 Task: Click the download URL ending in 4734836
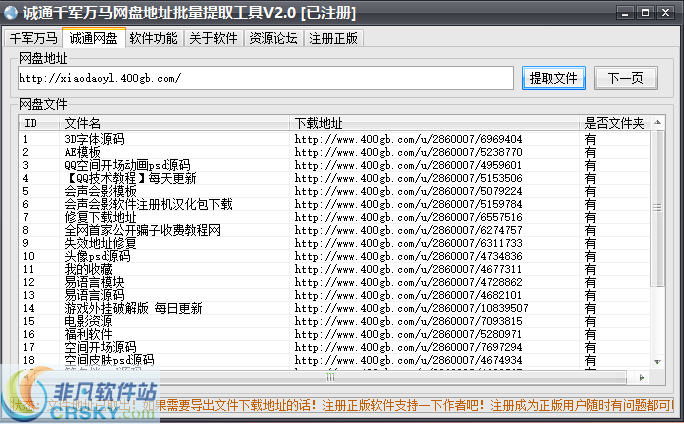click(408, 256)
